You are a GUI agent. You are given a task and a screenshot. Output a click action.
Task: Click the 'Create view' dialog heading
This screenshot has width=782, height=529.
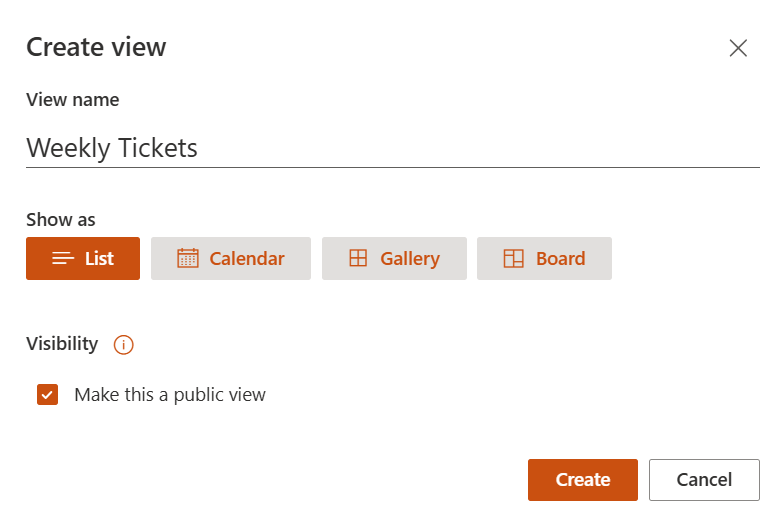(x=96, y=47)
